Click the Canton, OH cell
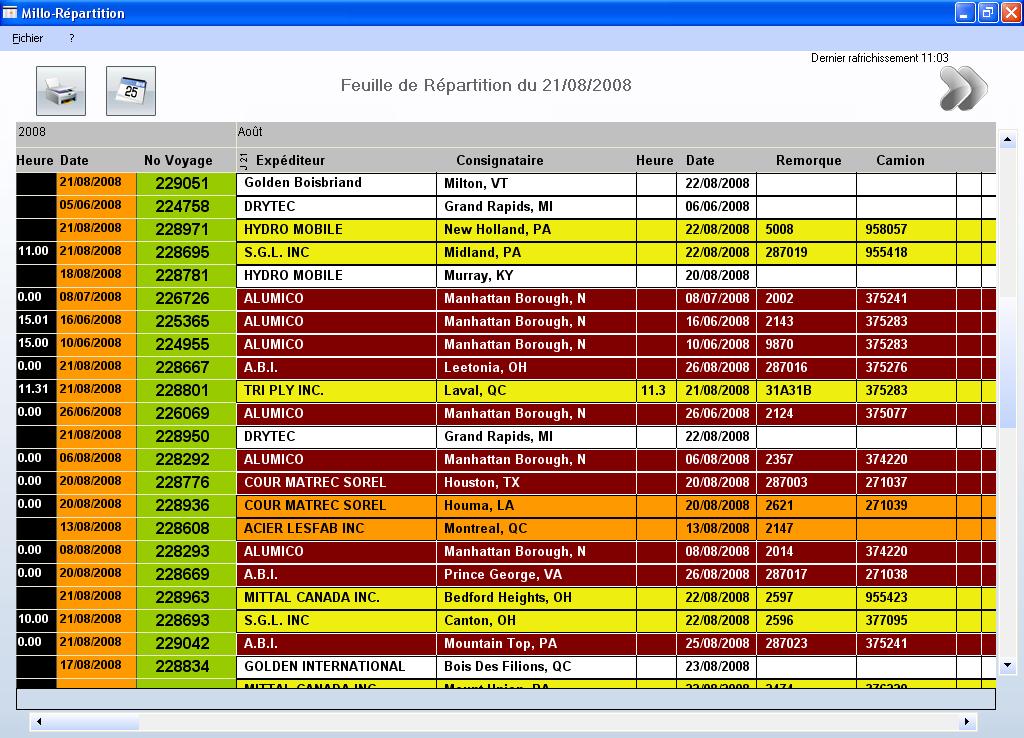The width and height of the screenshot is (1024, 738). tap(536, 620)
